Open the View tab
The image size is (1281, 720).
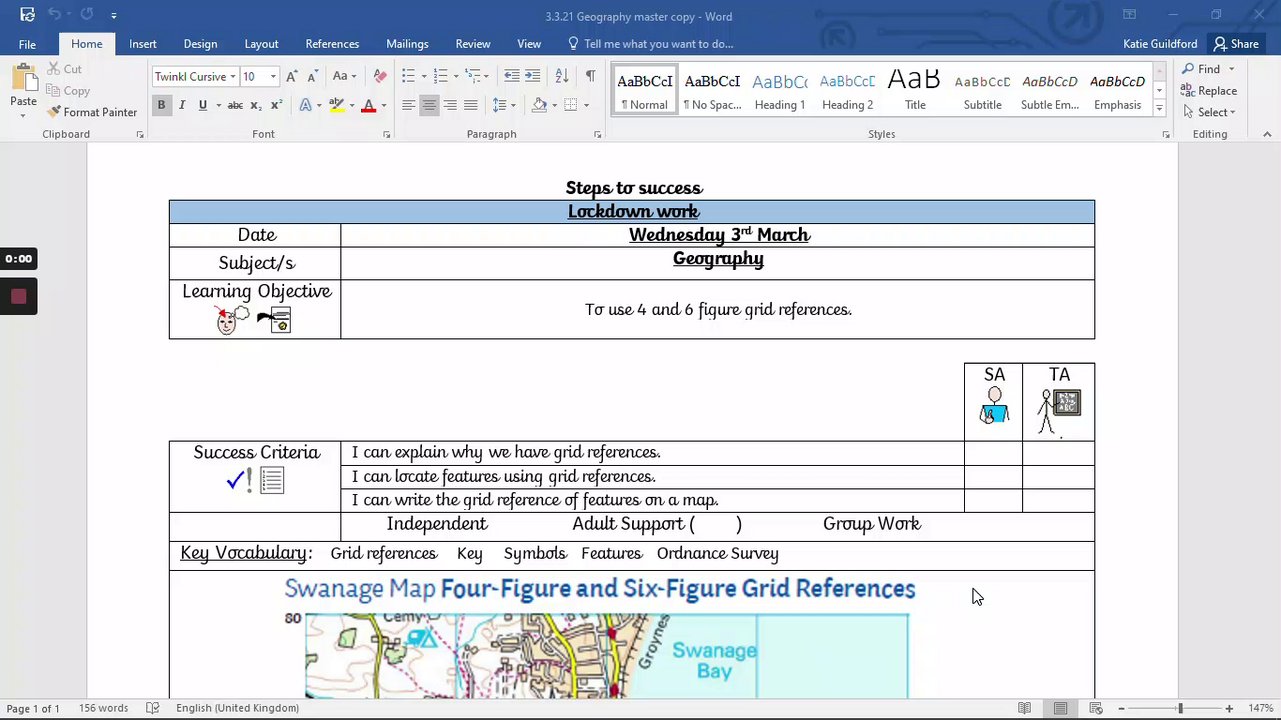coord(529,44)
